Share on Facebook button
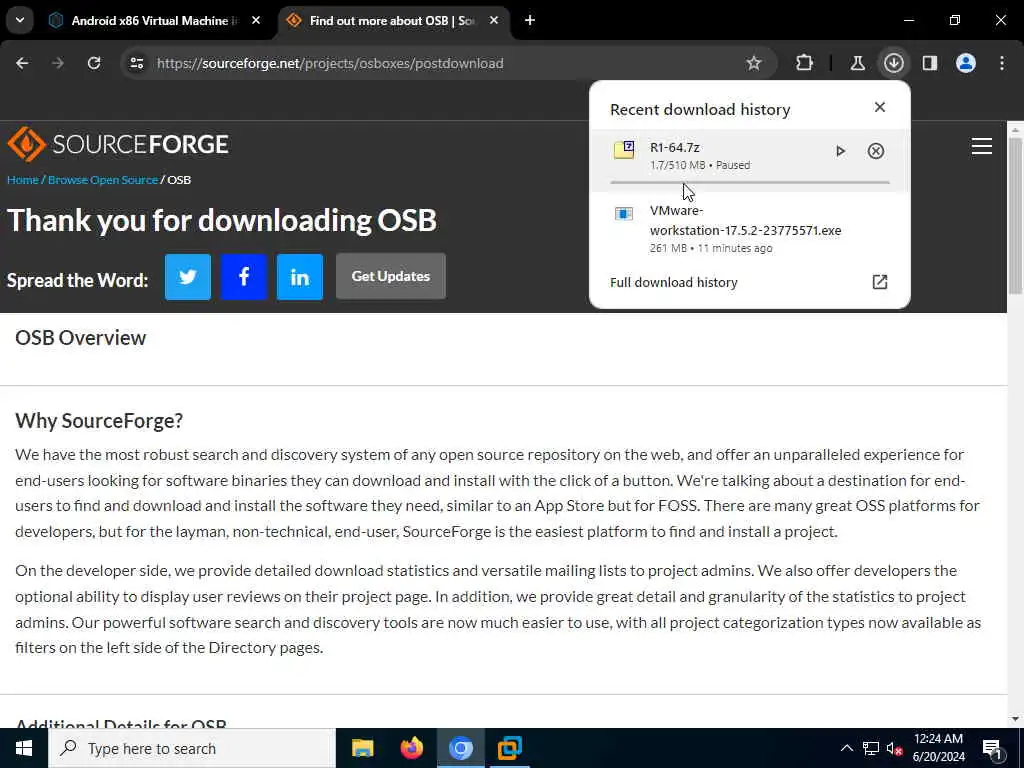Image resolution: width=1024 pixels, height=768 pixels. [244, 277]
